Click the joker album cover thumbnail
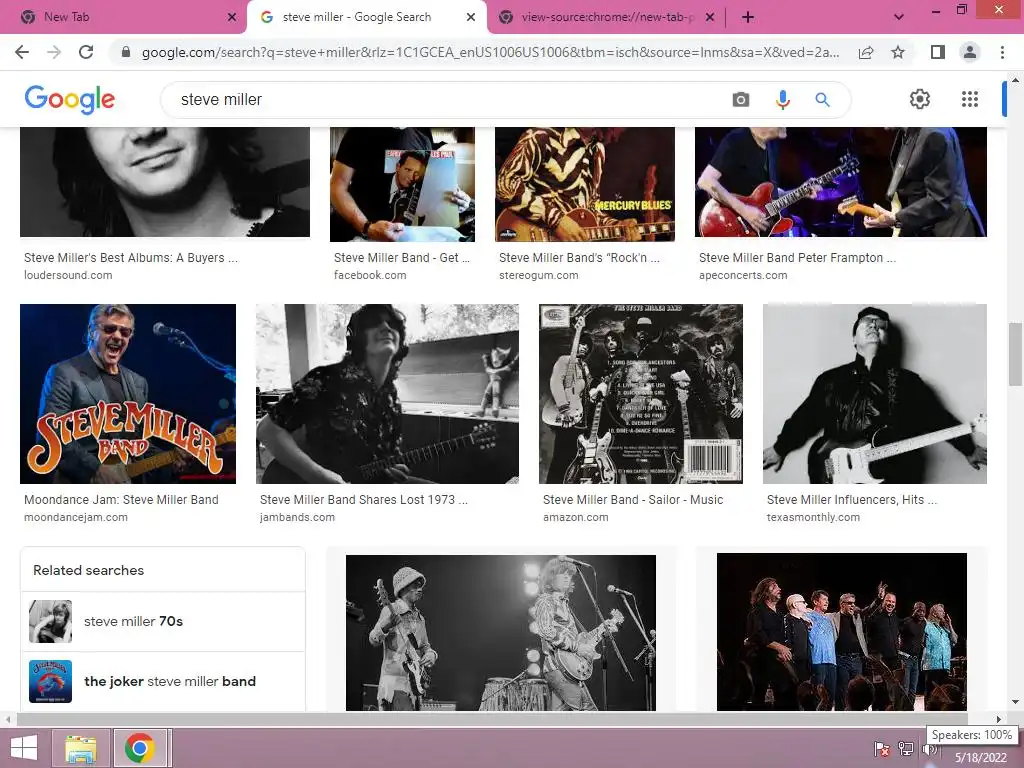The width and height of the screenshot is (1024, 768). pyautogui.click(x=50, y=681)
